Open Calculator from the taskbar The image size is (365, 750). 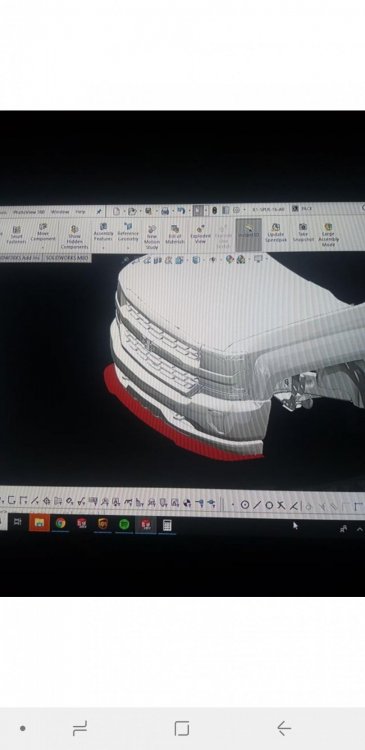click(167, 525)
